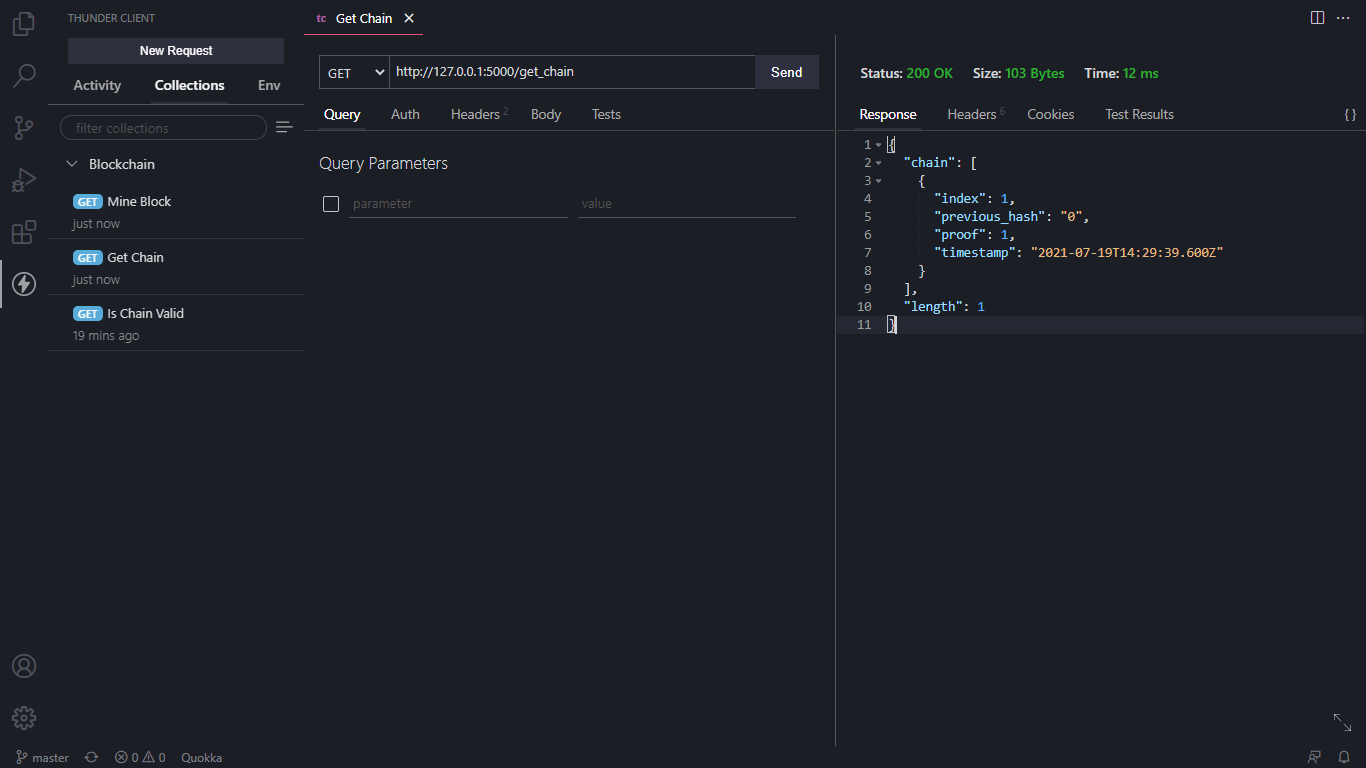Click the "index" key in response
This screenshot has width=1366, height=768.
960,199
